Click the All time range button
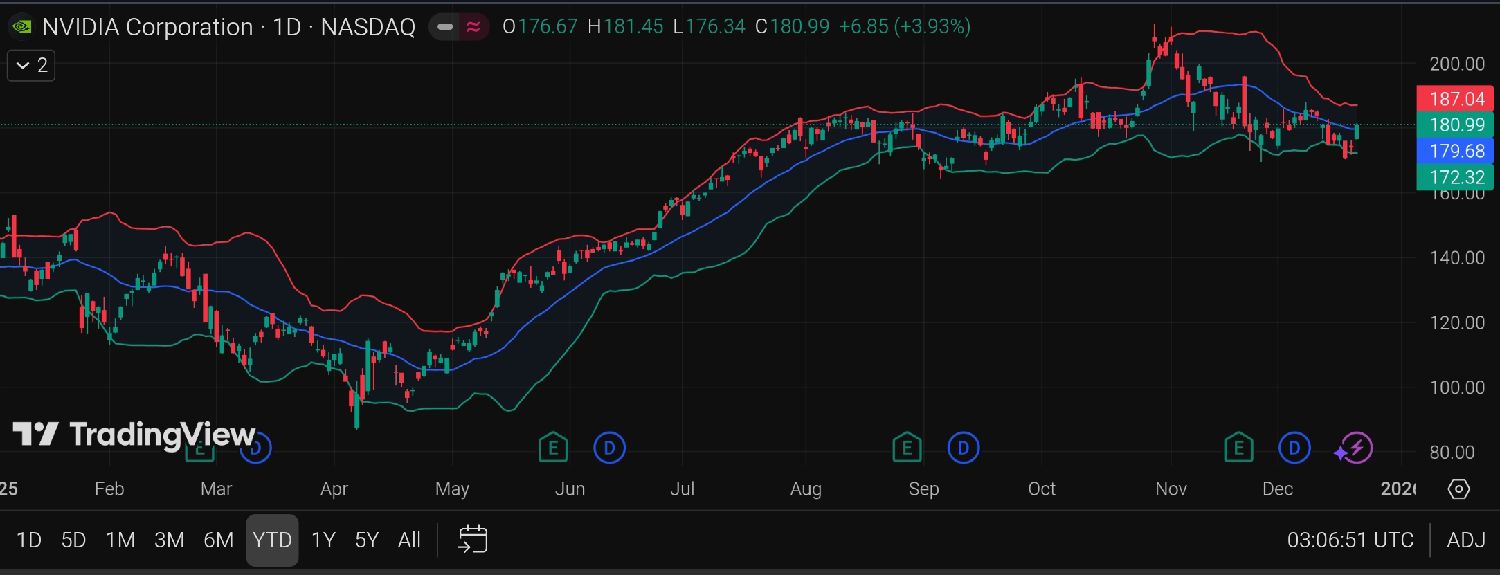Image resolution: width=1500 pixels, height=575 pixels. 409,540
